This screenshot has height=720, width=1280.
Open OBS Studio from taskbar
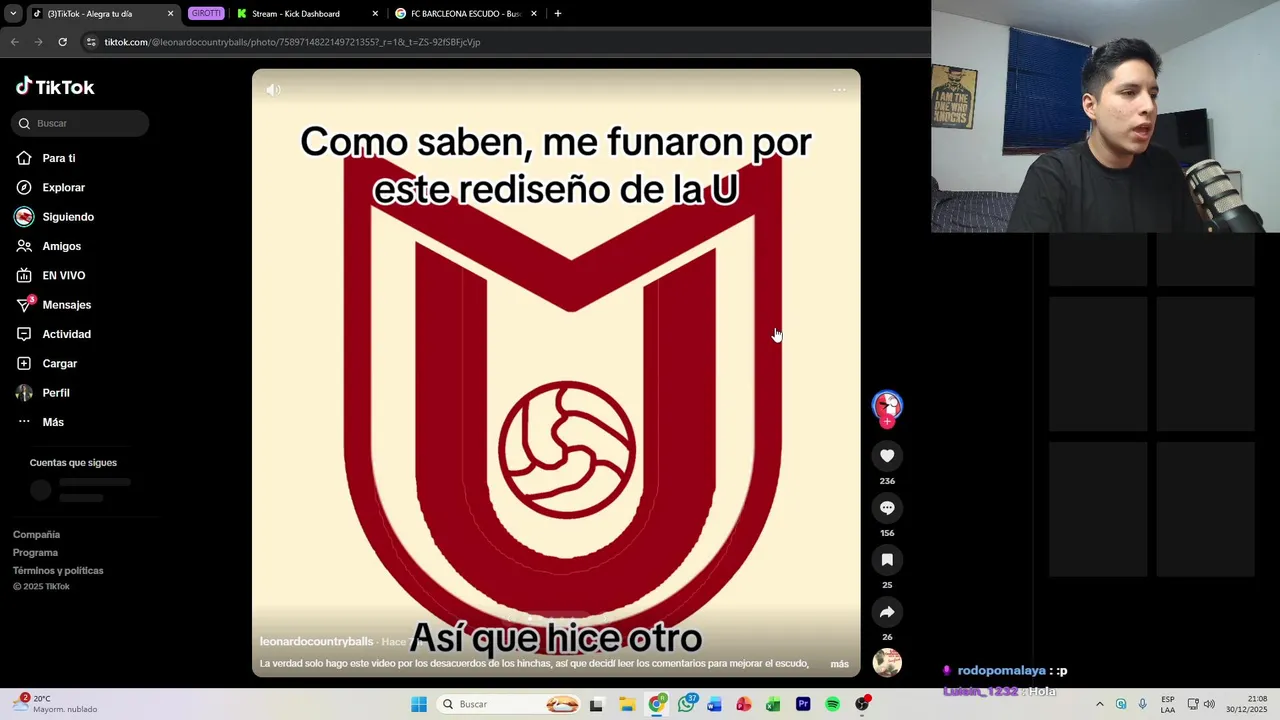click(x=862, y=704)
